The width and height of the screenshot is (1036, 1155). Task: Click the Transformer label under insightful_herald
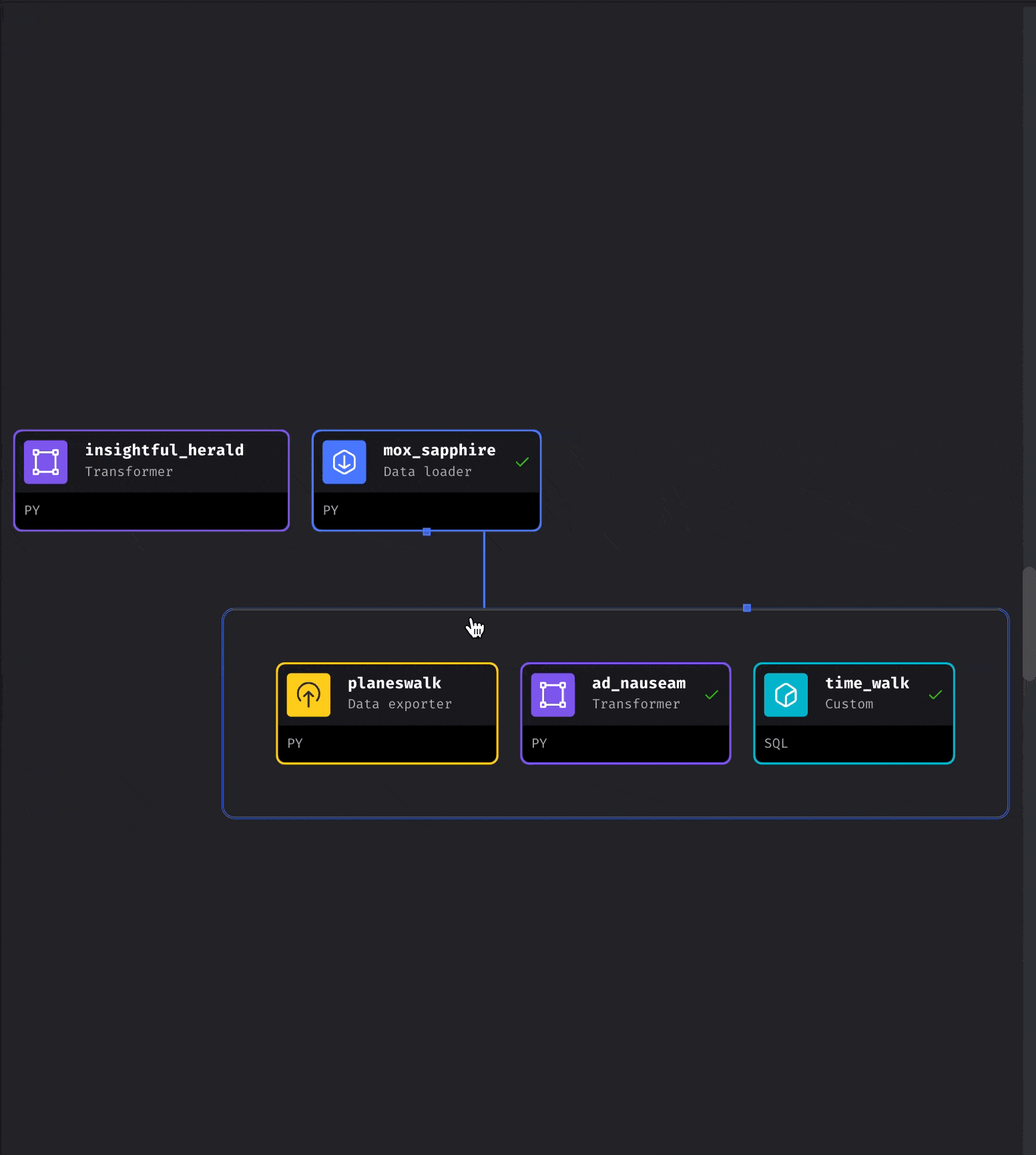129,471
